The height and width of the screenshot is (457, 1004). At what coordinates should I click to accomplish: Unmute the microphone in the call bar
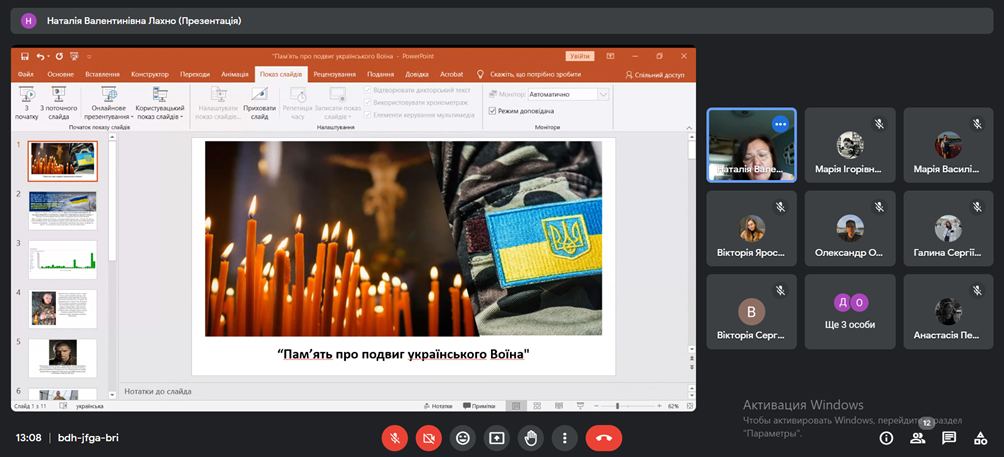coord(396,438)
